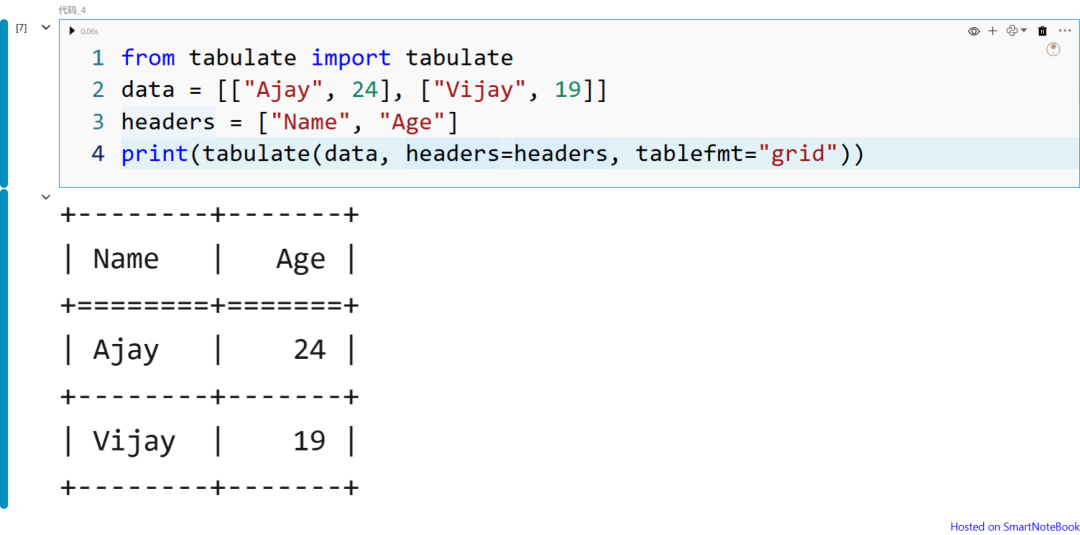This screenshot has height=535, width=1080.
Task: Toggle cell visibility with the eye icon
Action: coord(973,31)
